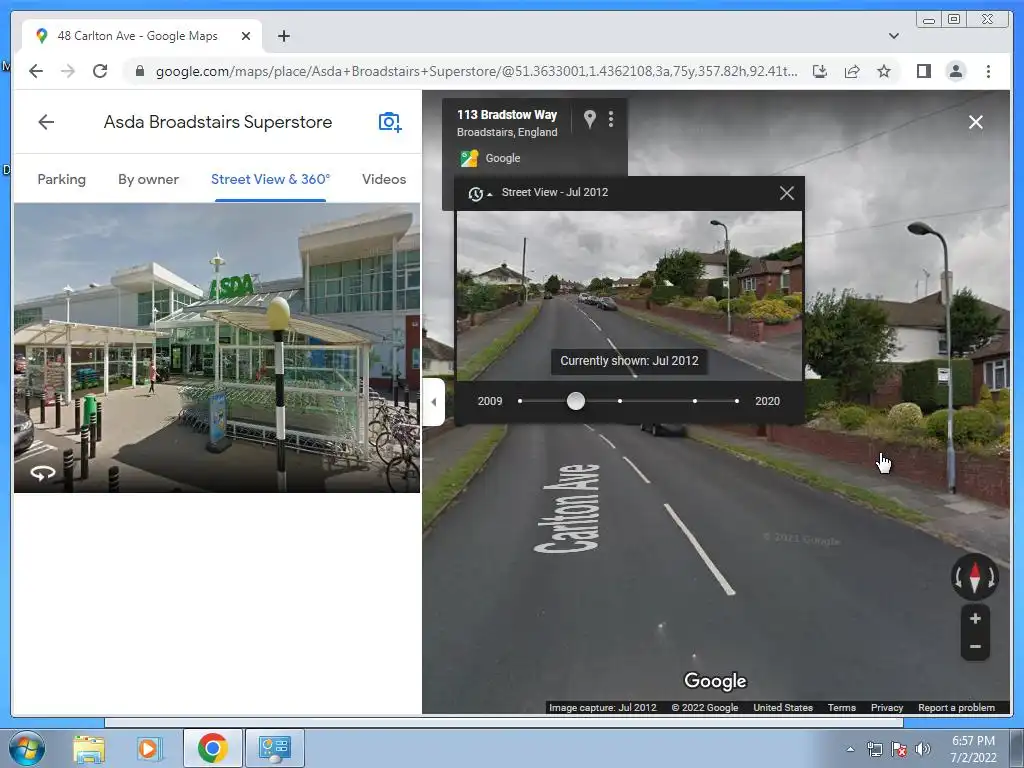This screenshot has width=1024, height=768.
Task: Click the volume speaker tray icon
Action: pyautogui.click(x=923, y=749)
